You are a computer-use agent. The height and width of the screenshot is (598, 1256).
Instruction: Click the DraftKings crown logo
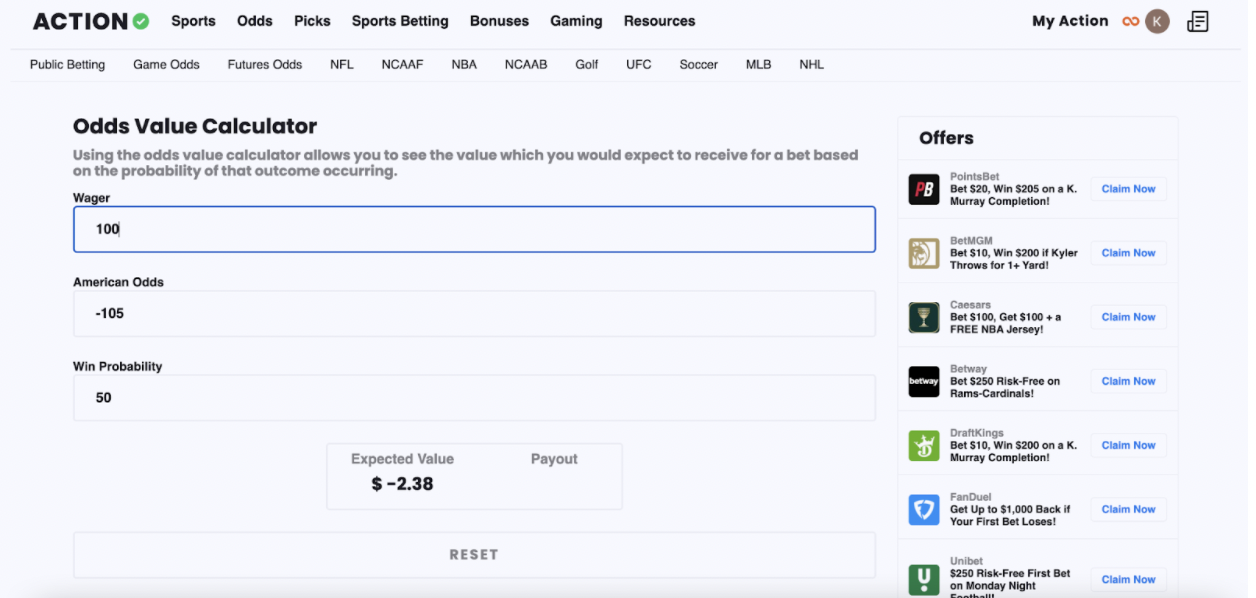point(924,445)
